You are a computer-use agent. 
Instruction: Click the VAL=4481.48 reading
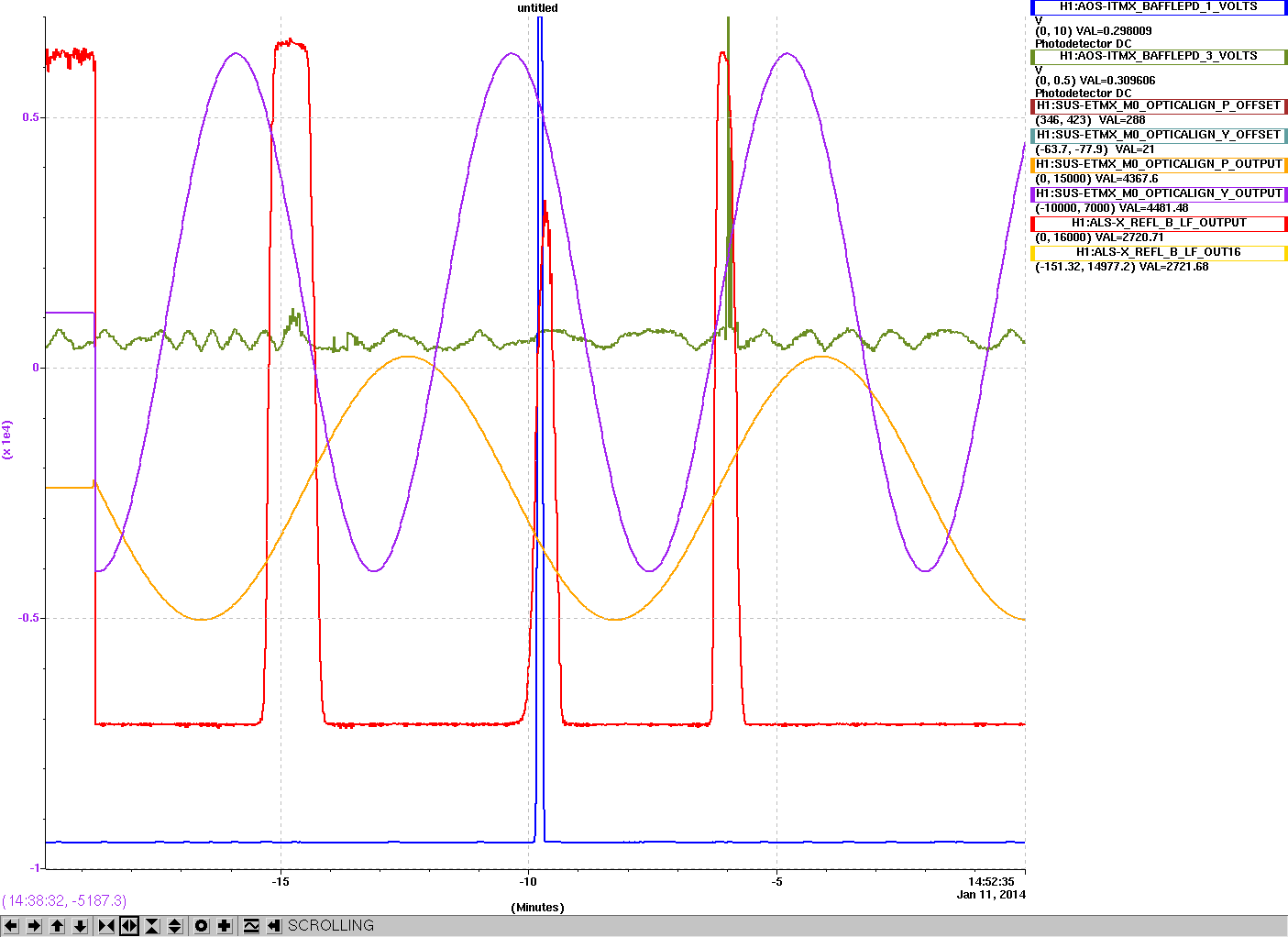click(x=1153, y=208)
